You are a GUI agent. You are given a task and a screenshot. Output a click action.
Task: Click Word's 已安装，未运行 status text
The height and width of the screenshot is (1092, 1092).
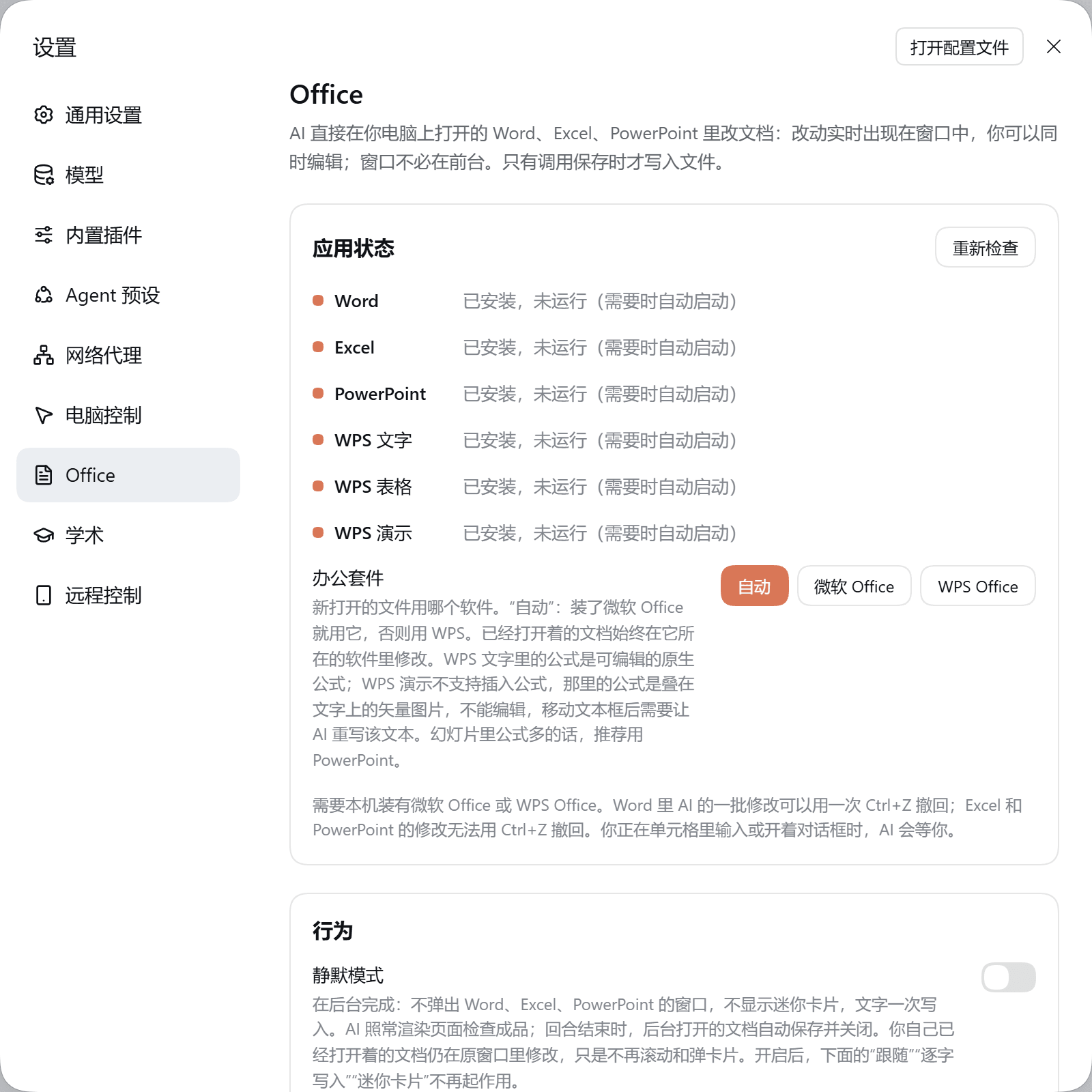point(601,301)
